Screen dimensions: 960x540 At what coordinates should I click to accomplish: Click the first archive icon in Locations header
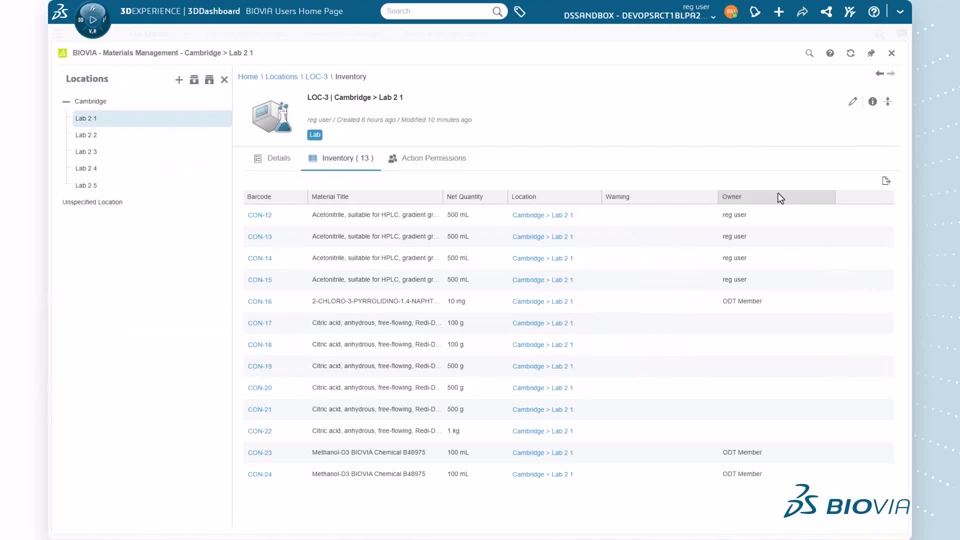(194, 80)
